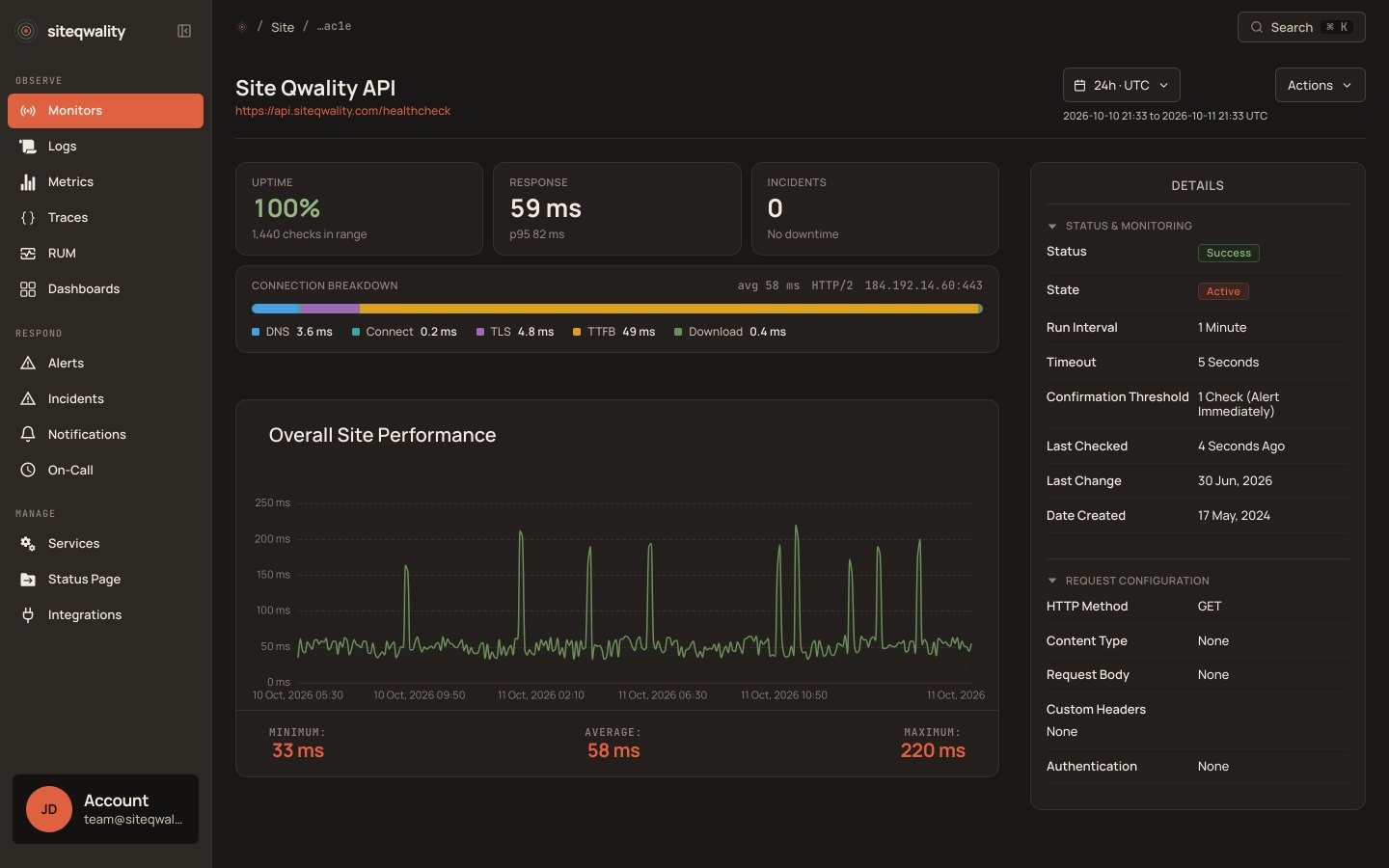Open the Search box
This screenshot has height=868, width=1389.
tap(1301, 27)
